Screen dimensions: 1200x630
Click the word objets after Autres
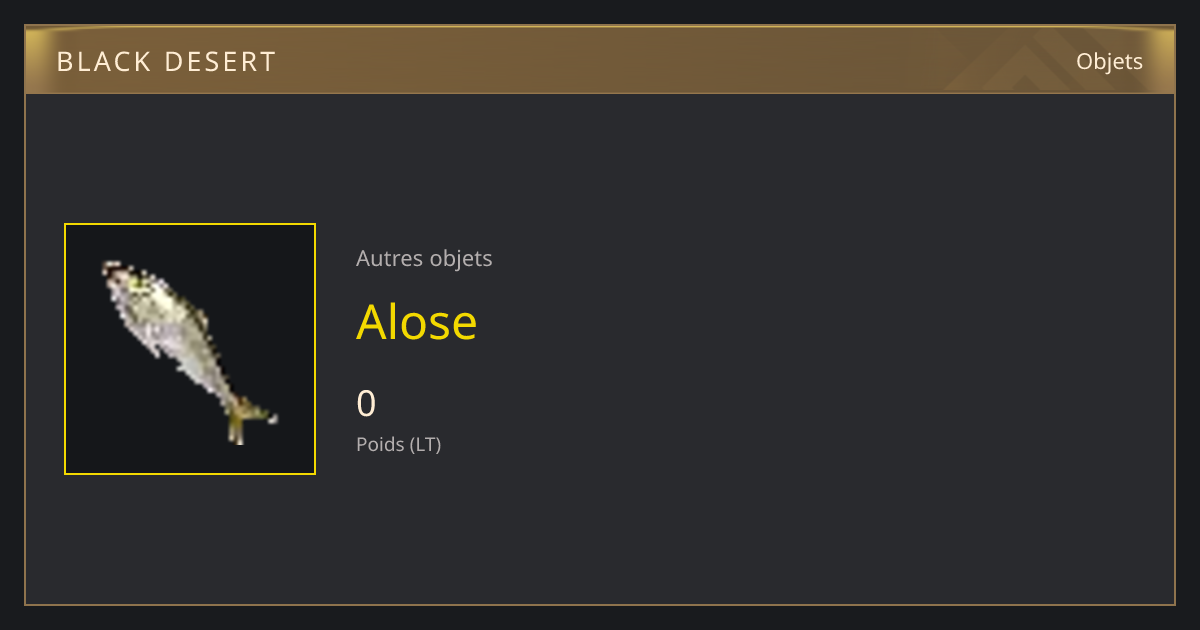pos(461,259)
